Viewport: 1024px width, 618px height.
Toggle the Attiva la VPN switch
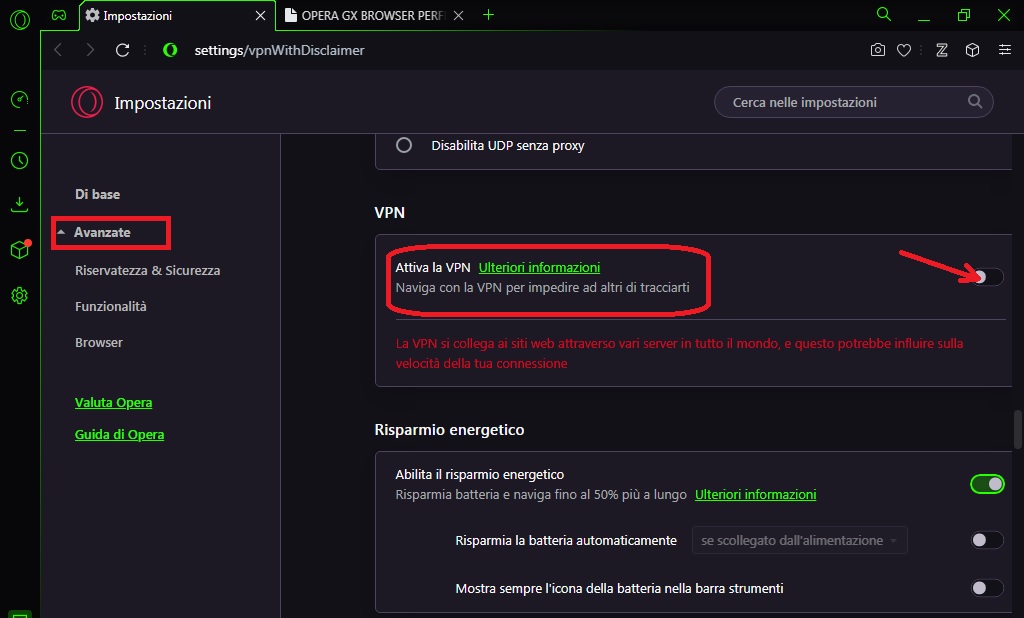(x=987, y=277)
